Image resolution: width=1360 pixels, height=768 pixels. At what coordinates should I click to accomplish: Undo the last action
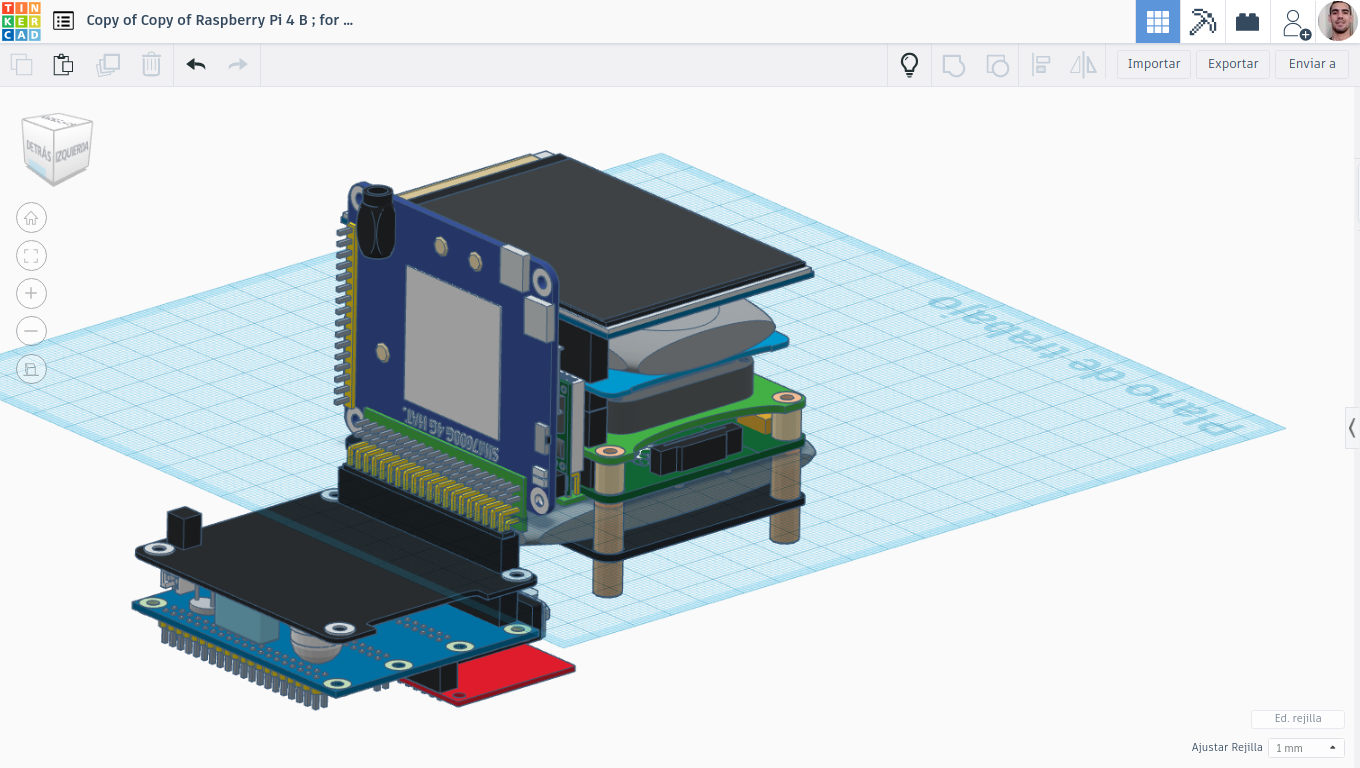tap(196, 65)
